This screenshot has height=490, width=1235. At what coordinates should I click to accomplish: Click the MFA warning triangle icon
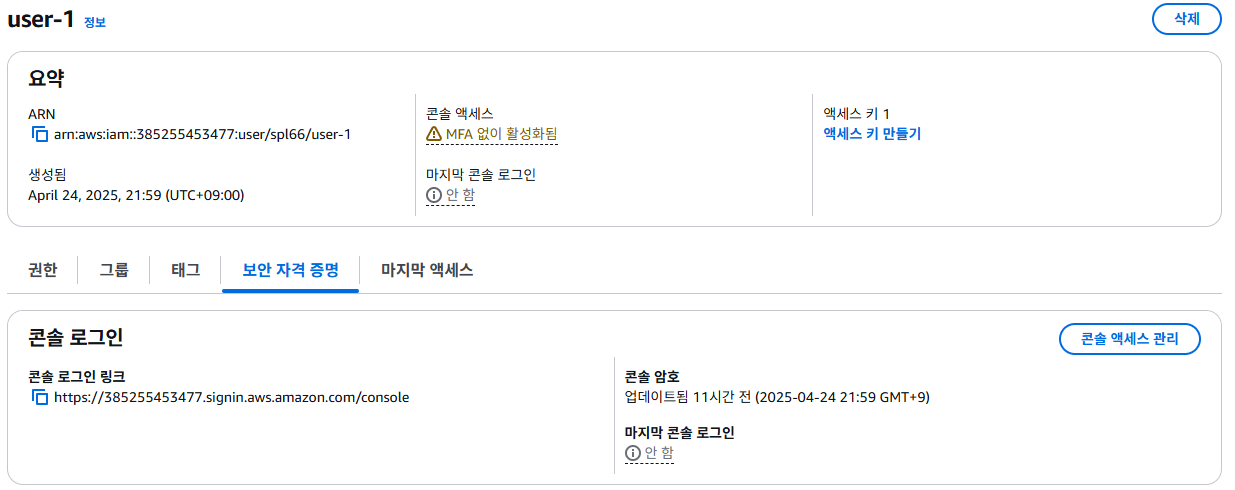pyautogui.click(x=434, y=134)
